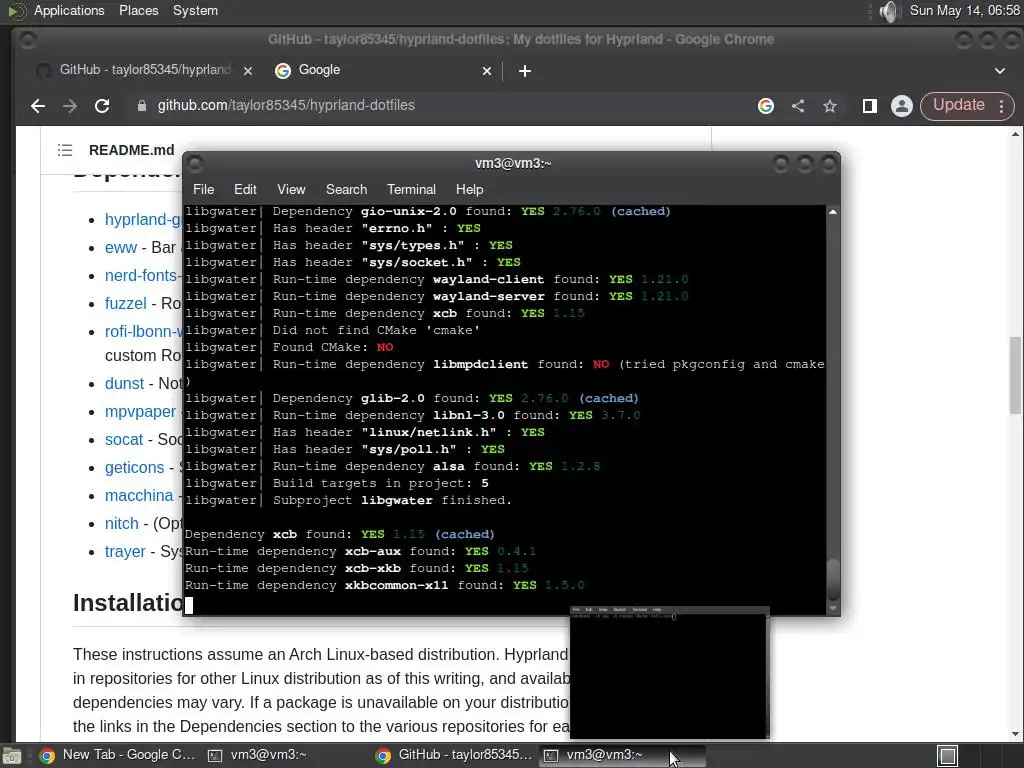Click terminal scrollbar down arrow
Image resolution: width=1024 pixels, height=768 pixels.
[833, 608]
